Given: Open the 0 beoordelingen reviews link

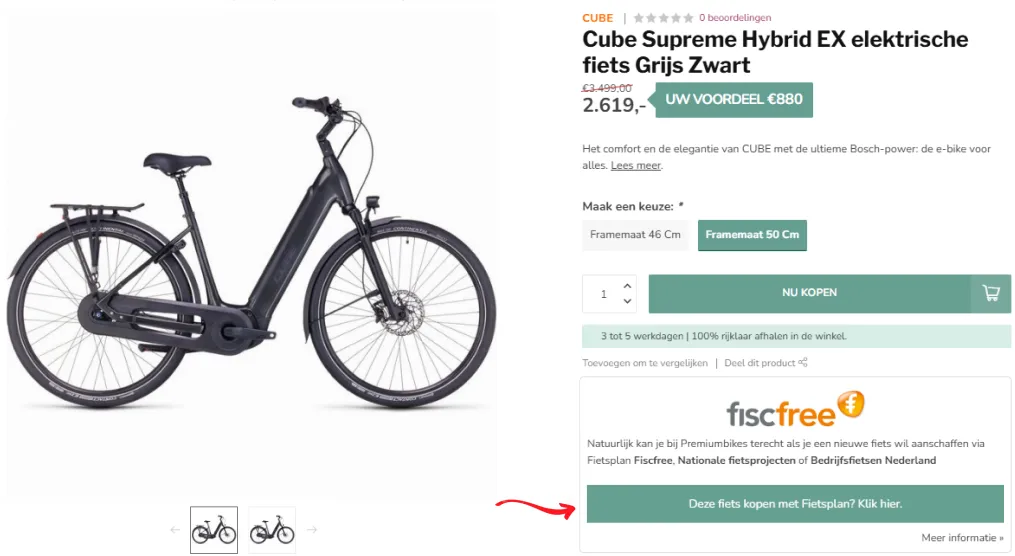Looking at the screenshot, I should click(x=735, y=18).
